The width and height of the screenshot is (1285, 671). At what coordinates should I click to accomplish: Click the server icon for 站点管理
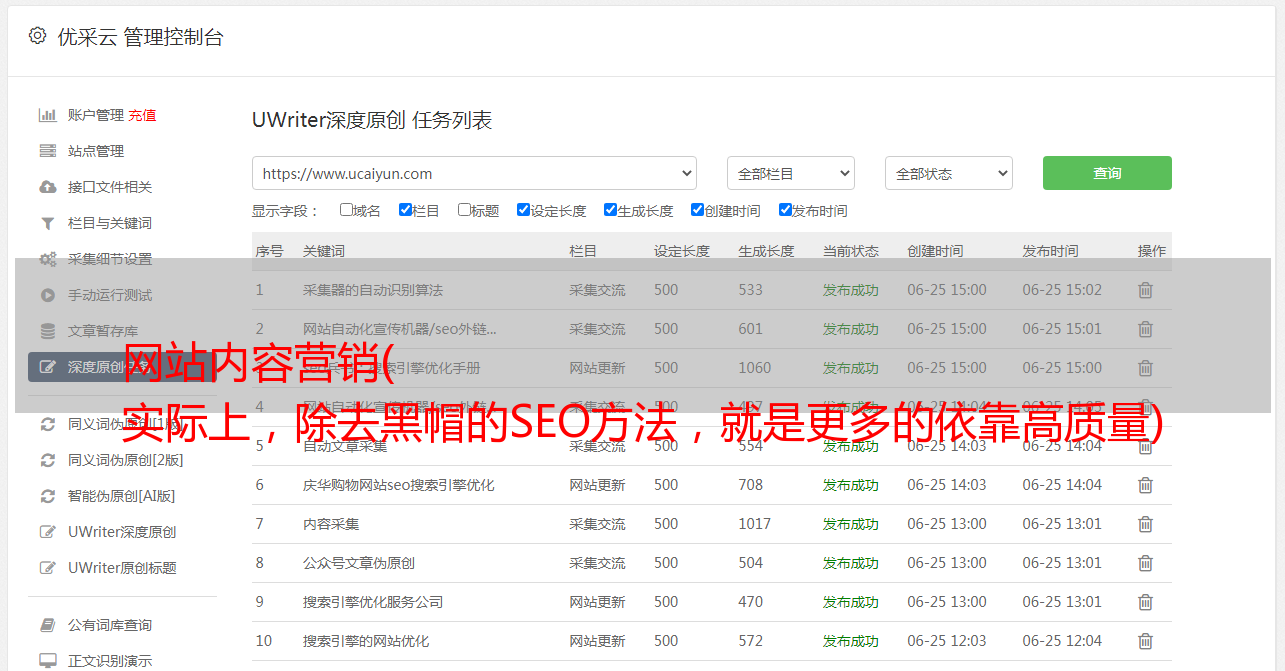coord(47,151)
